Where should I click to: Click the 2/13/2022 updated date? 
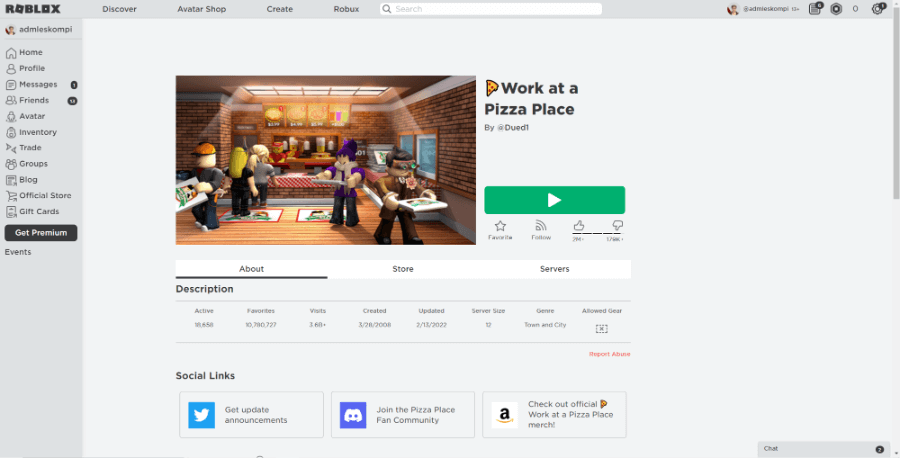431,325
